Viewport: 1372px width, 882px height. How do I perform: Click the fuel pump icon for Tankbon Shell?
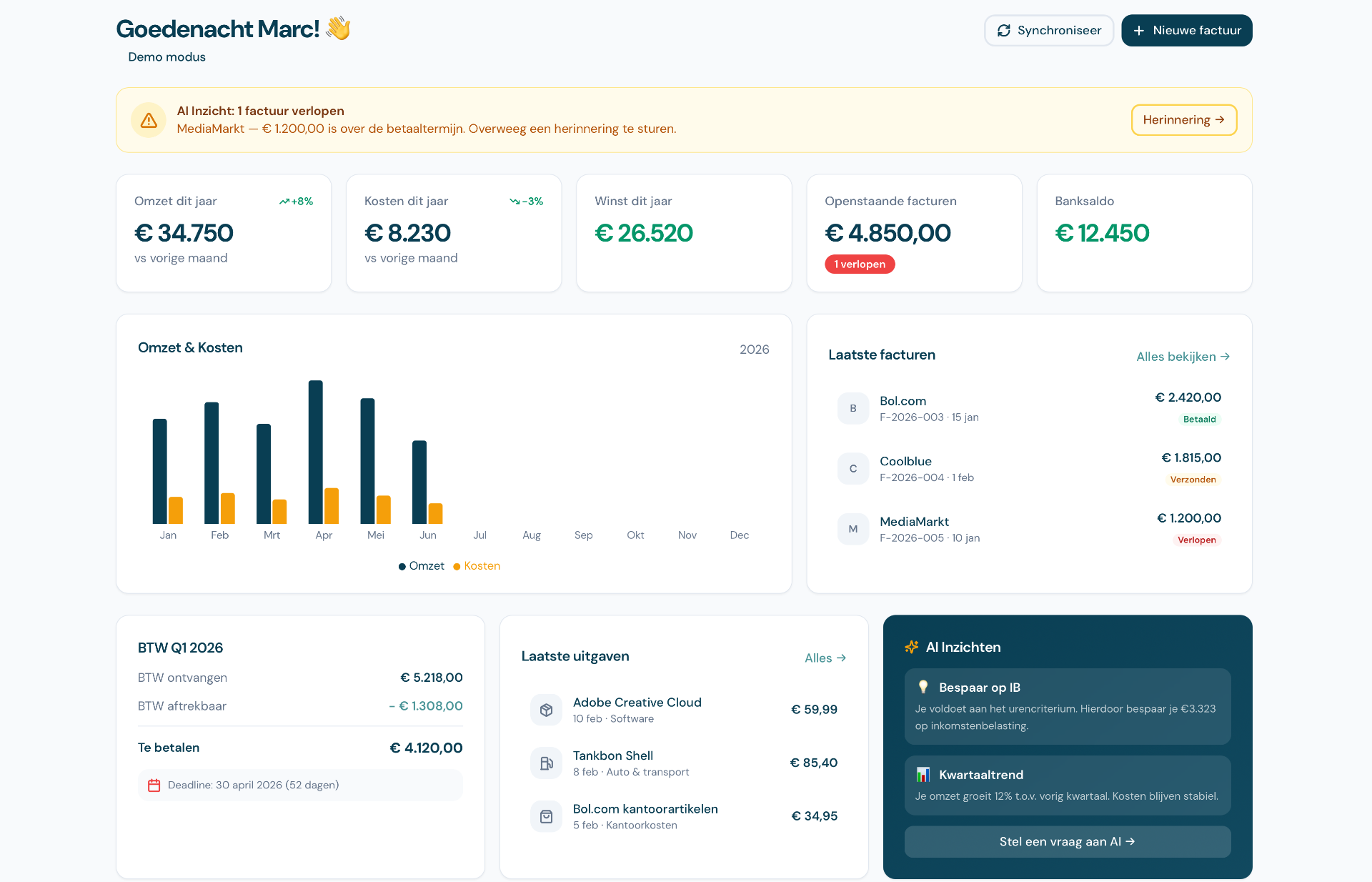coord(546,763)
